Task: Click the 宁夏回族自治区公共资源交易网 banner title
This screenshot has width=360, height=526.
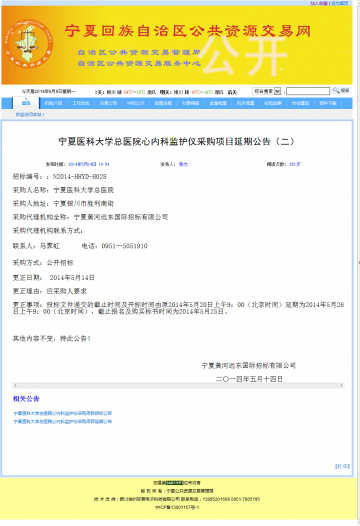Action: [188, 31]
